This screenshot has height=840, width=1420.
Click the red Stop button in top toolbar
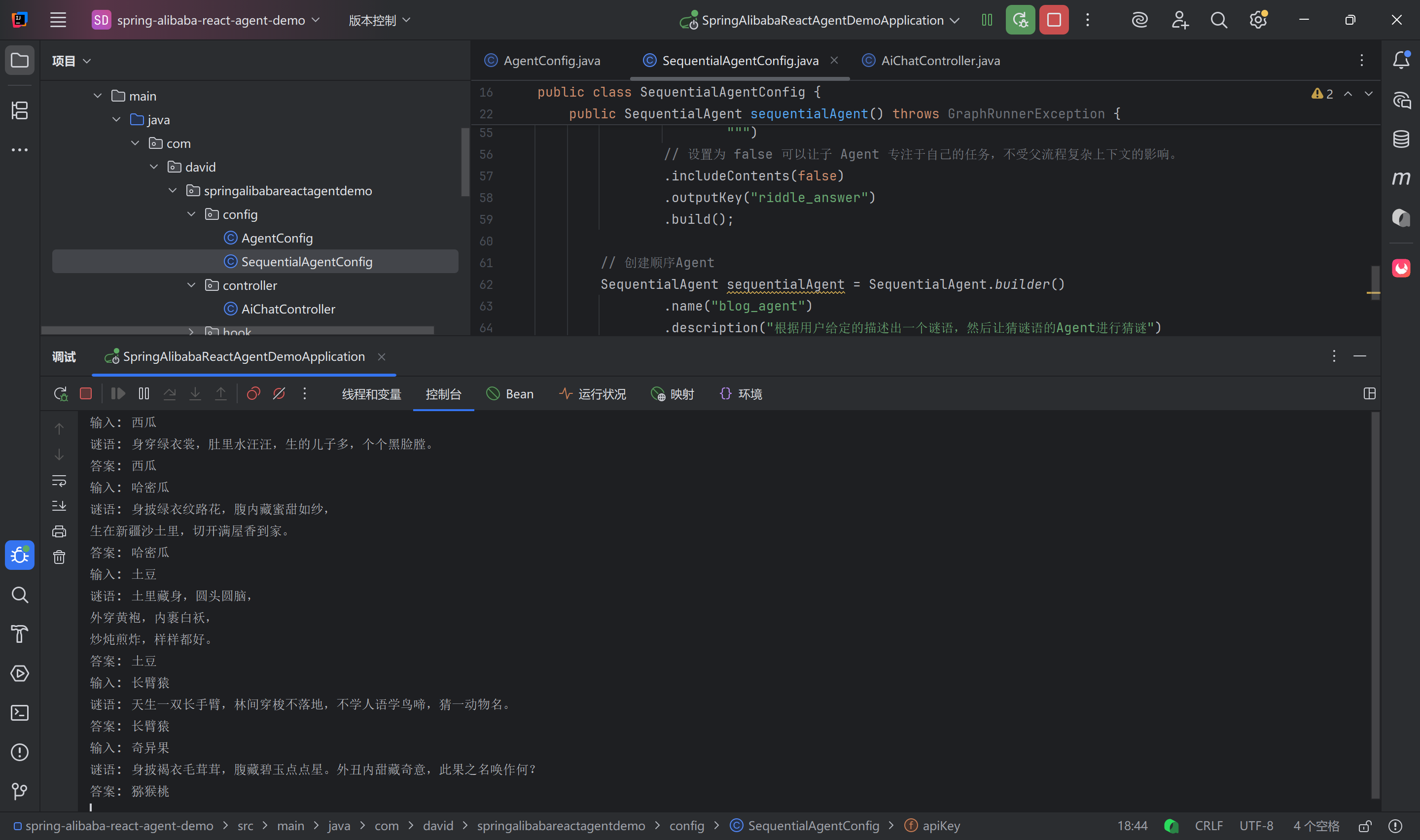[x=1054, y=20]
